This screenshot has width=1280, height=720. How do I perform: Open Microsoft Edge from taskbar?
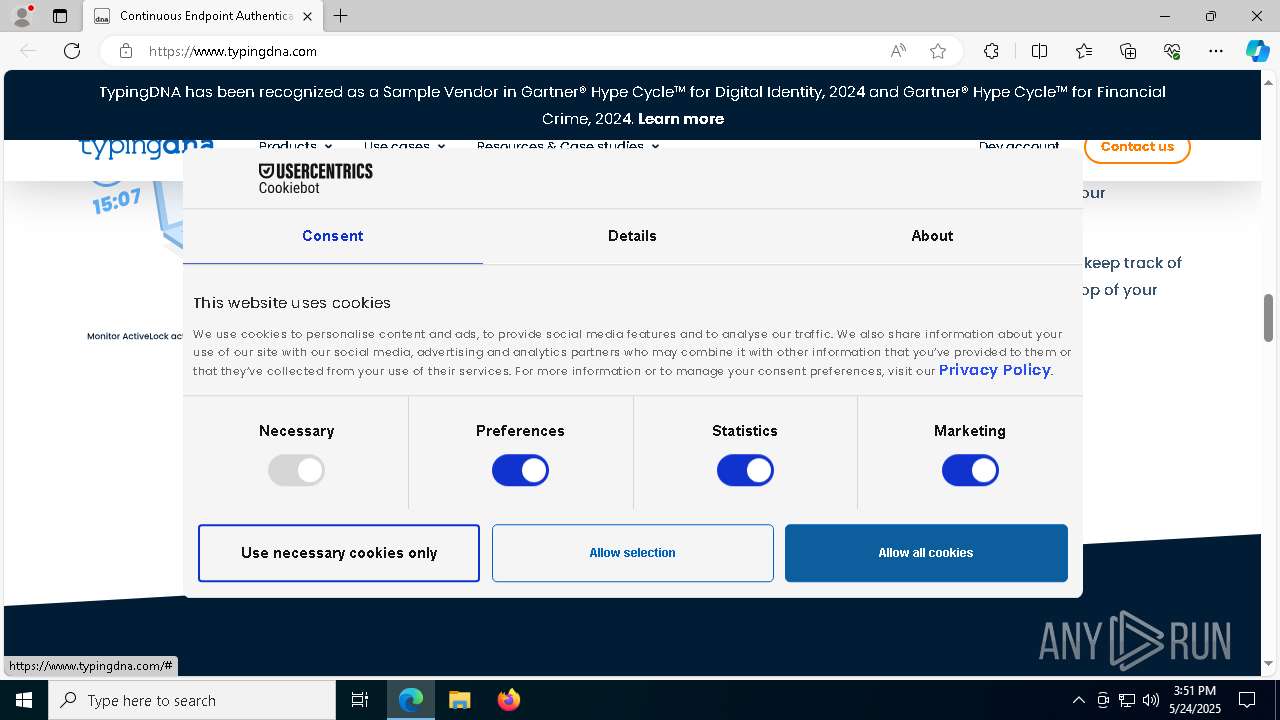point(411,700)
